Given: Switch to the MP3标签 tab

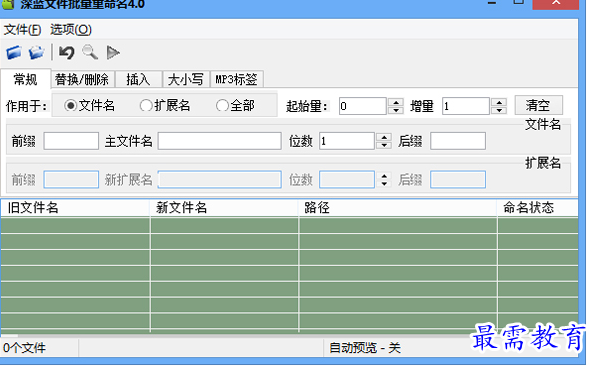Looking at the screenshot, I should [x=237, y=80].
